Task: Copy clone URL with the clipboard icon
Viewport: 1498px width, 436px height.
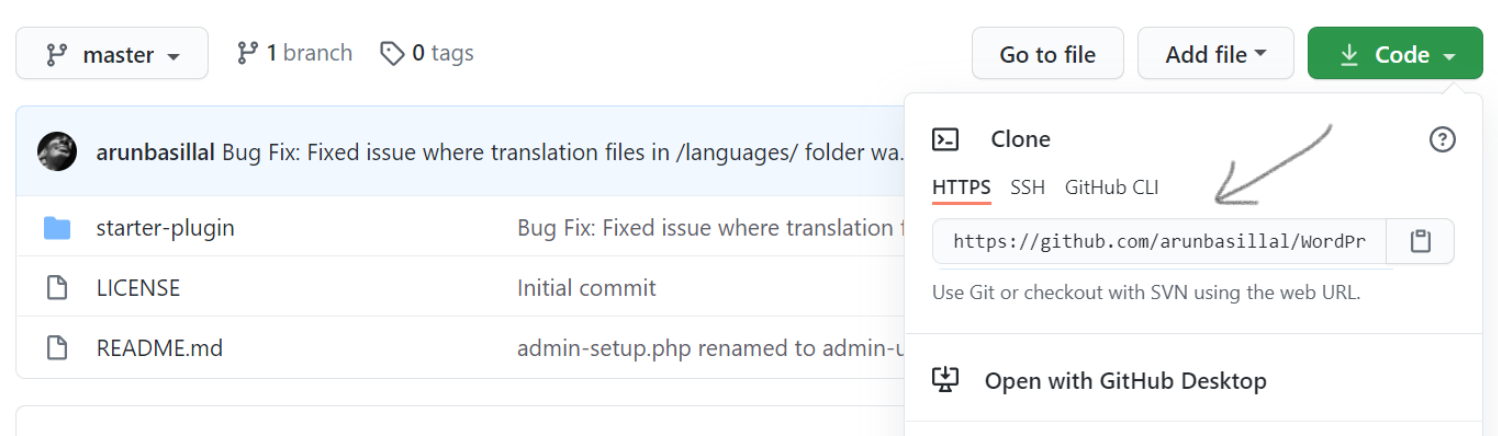Action: coord(1420,241)
